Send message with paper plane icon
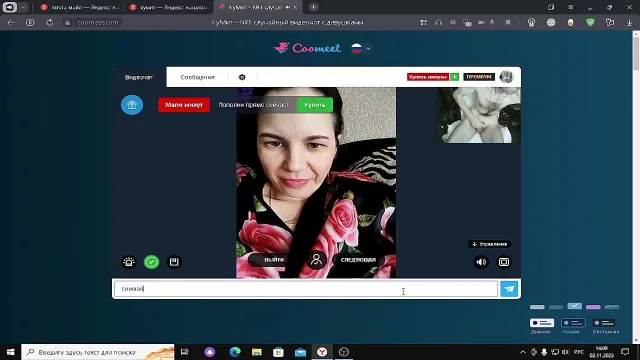 point(509,289)
